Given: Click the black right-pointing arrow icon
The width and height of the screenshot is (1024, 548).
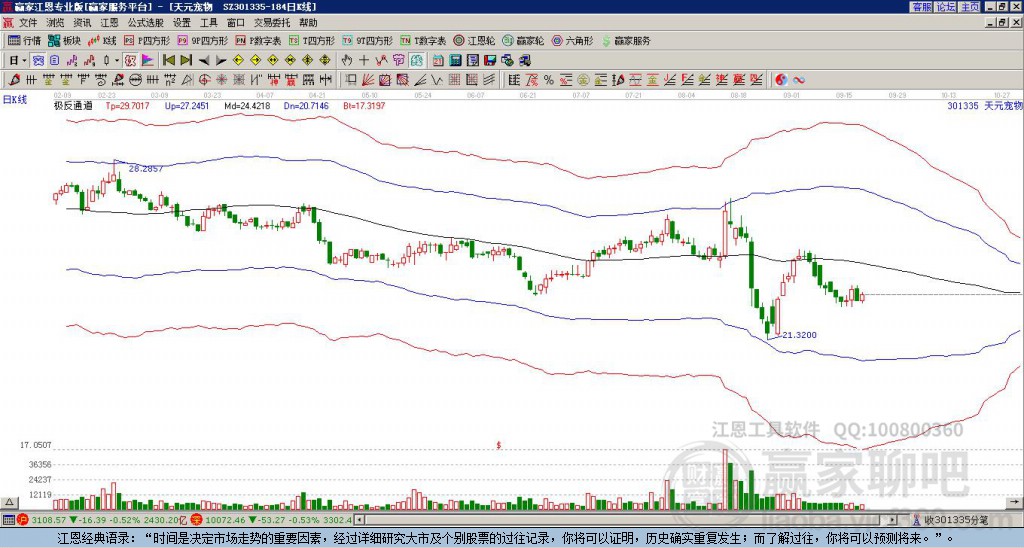Looking at the screenshot, I should pyautogui.click(x=221, y=61).
